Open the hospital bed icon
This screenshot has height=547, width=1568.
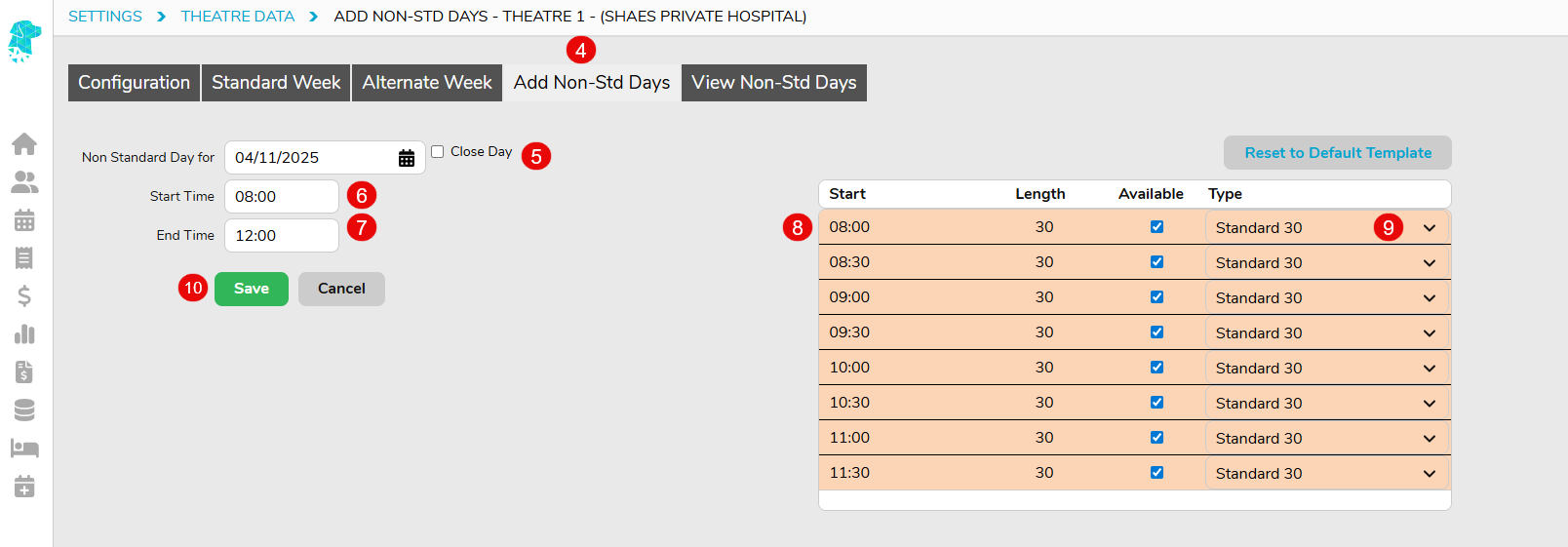click(x=24, y=449)
